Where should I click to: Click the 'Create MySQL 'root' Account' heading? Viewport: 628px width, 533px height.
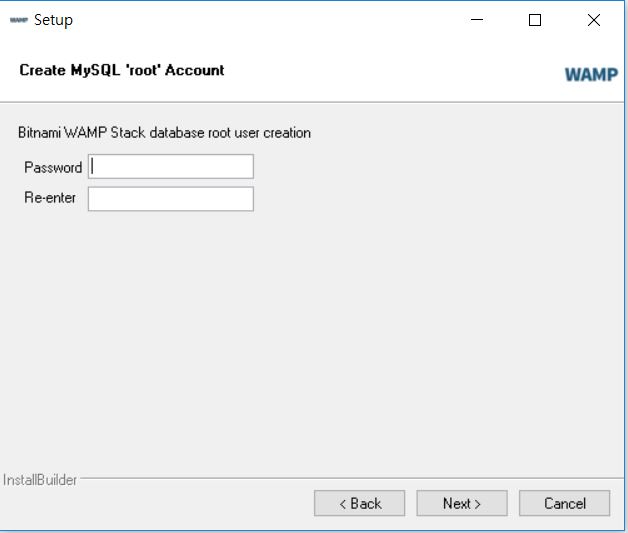pyautogui.click(x=122, y=70)
